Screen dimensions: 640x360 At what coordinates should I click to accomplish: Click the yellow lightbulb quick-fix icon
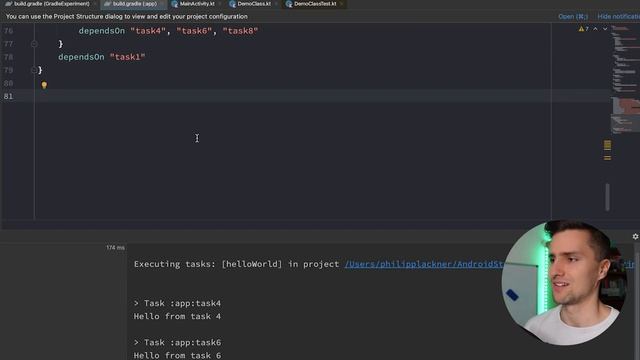(44, 85)
